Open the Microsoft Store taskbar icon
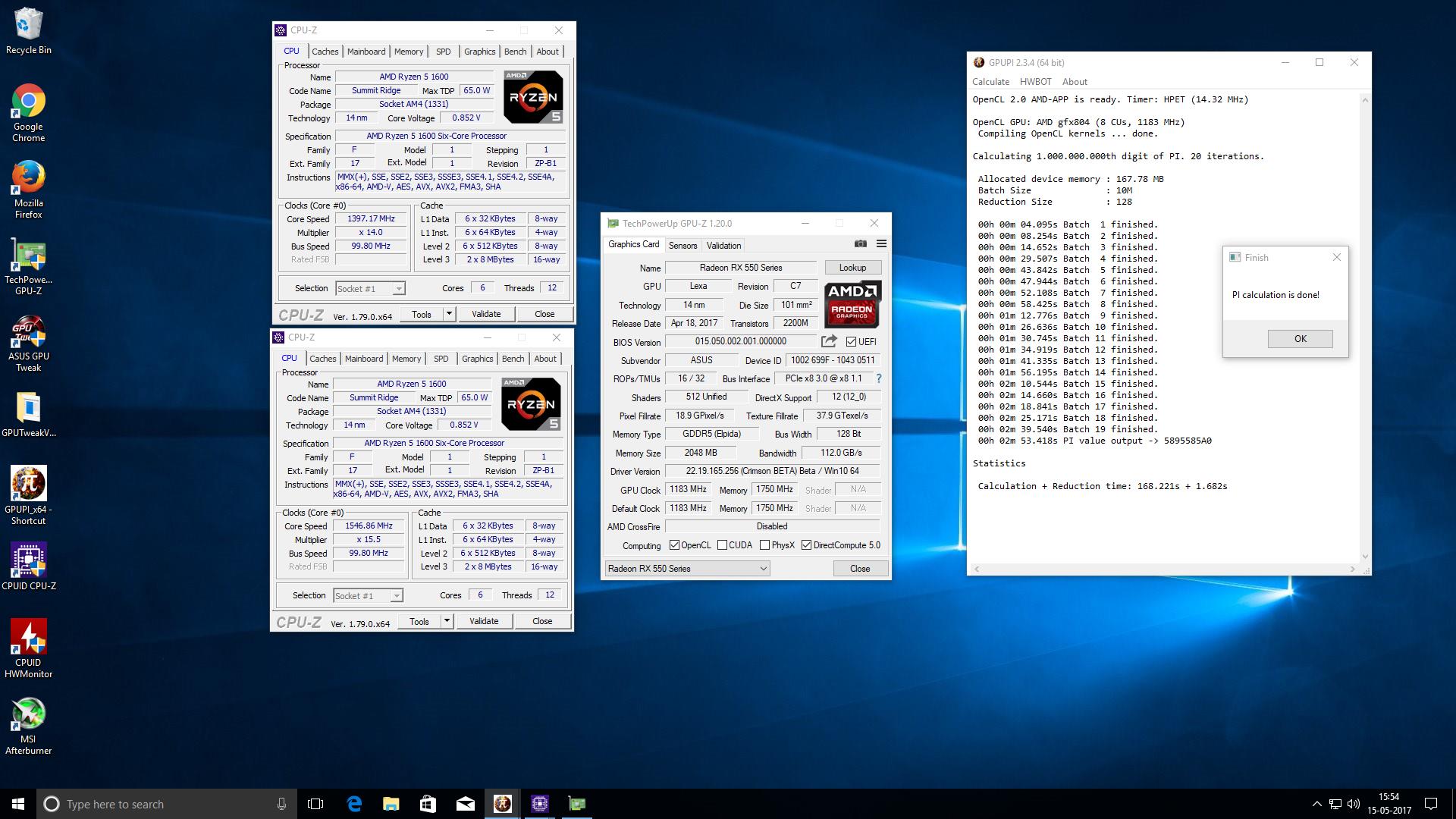The width and height of the screenshot is (1456, 819). pyautogui.click(x=428, y=804)
